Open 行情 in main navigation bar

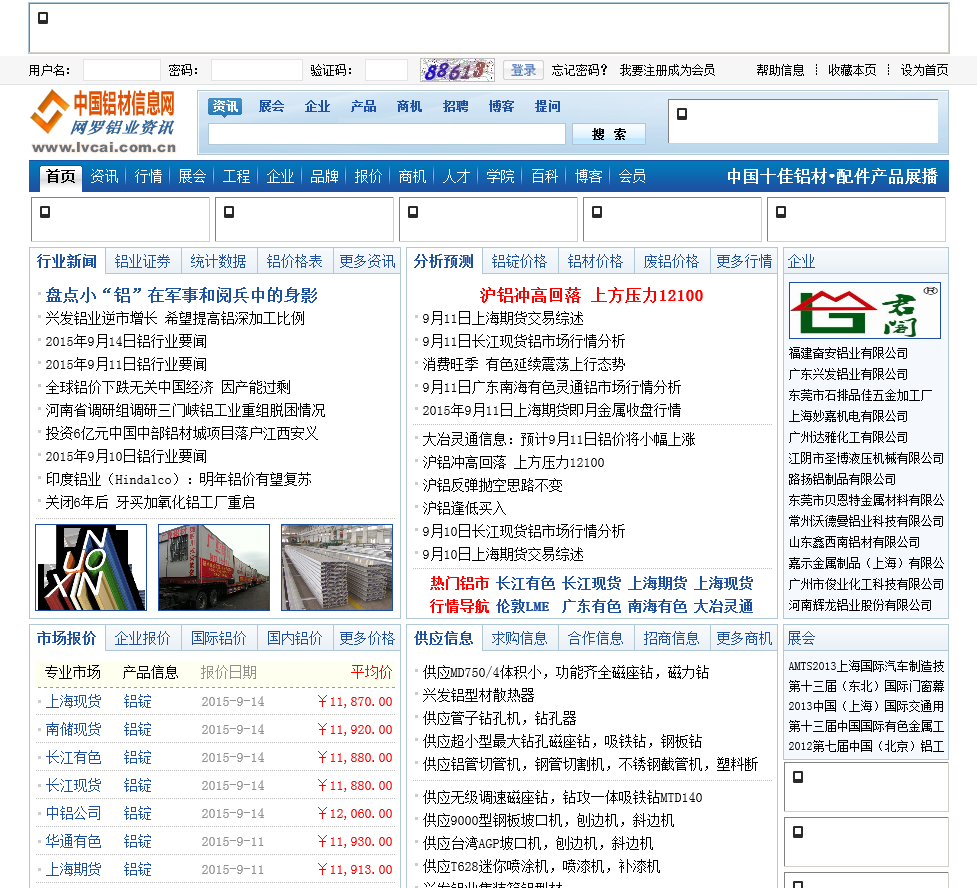(148, 176)
